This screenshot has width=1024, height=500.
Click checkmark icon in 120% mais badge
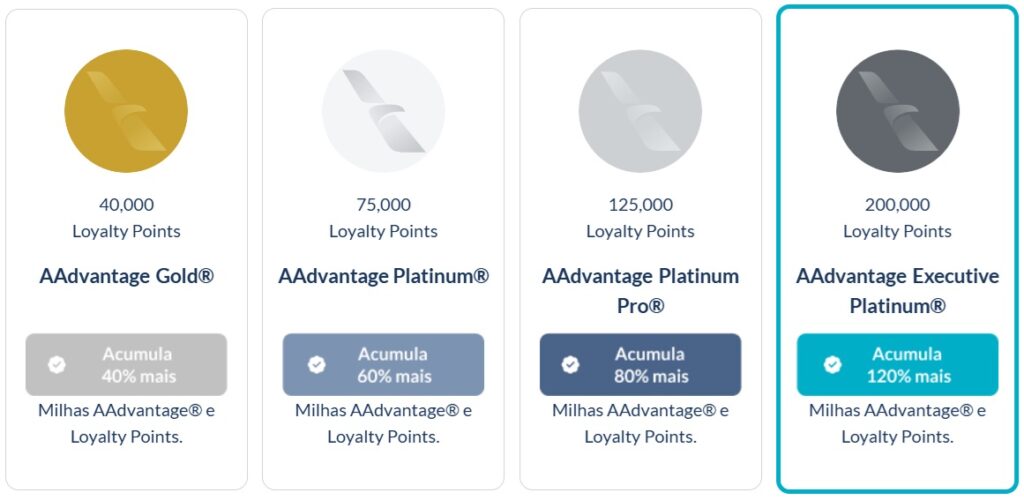pos(832,365)
